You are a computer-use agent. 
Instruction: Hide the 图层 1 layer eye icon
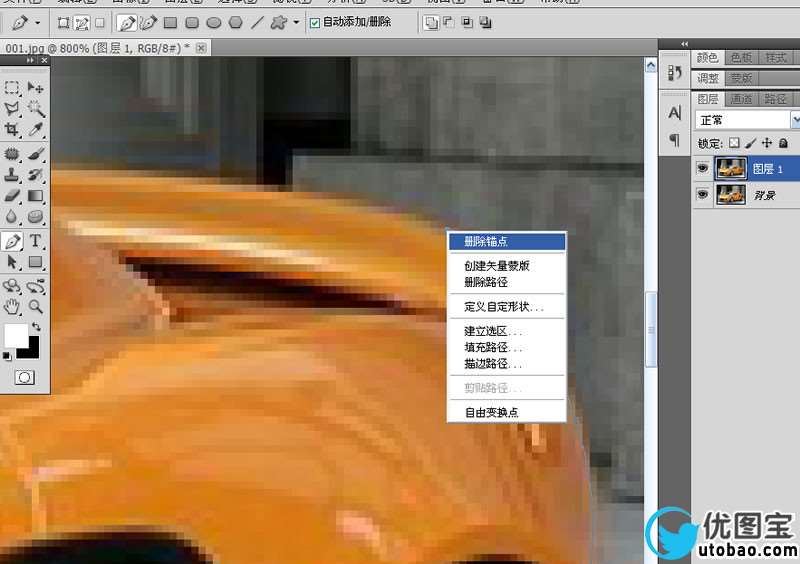(703, 168)
